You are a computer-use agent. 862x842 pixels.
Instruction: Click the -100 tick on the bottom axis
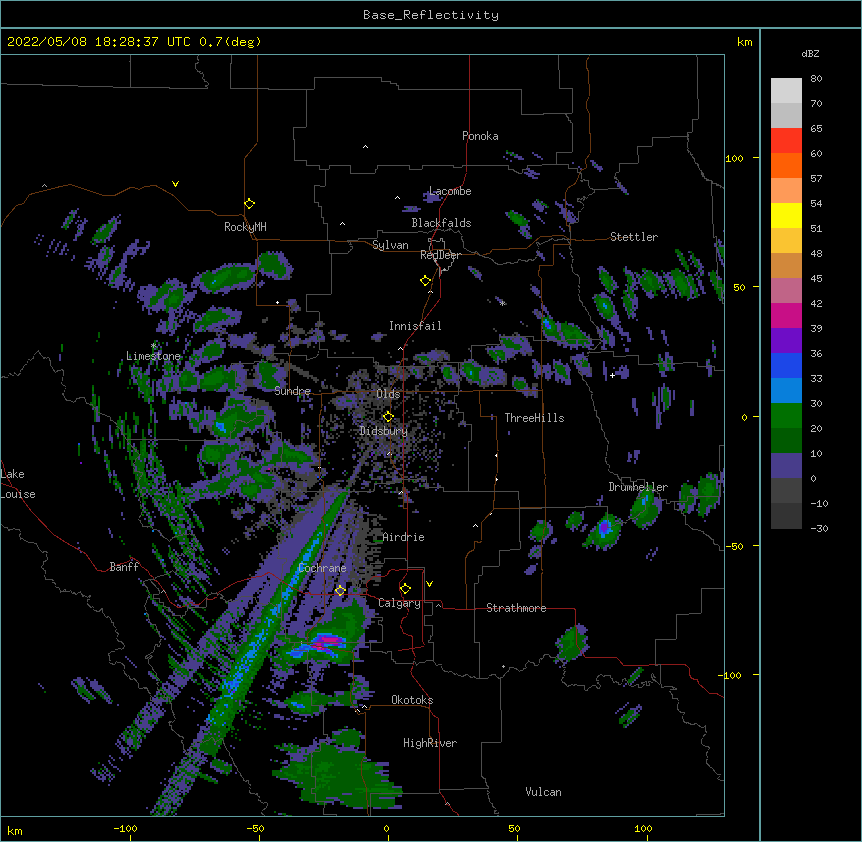pos(126,829)
